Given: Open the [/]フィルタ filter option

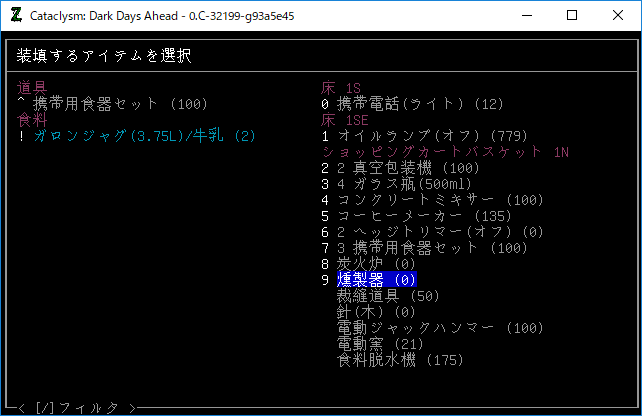Looking at the screenshot, I should (77, 408).
